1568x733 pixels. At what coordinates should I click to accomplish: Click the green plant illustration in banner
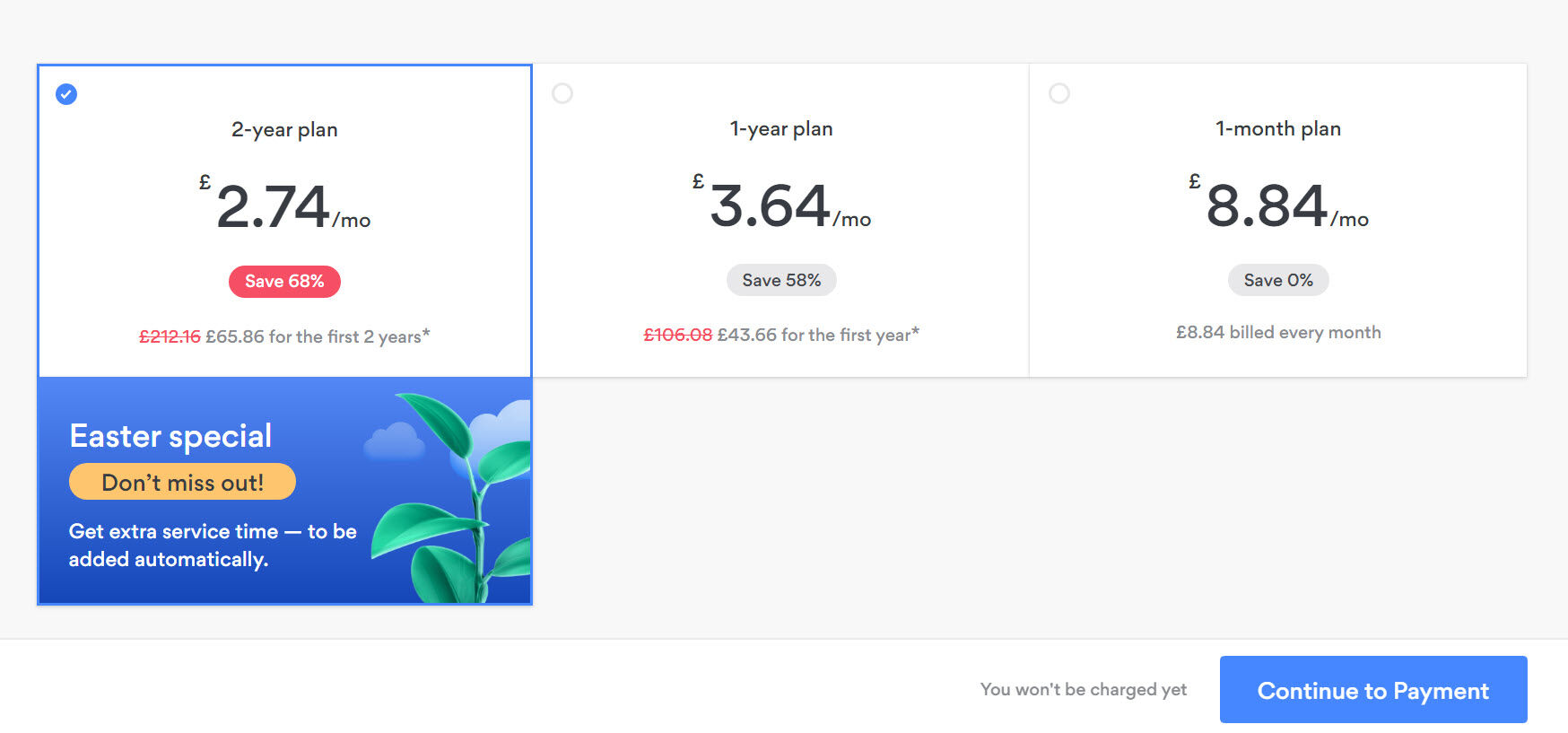click(453, 498)
